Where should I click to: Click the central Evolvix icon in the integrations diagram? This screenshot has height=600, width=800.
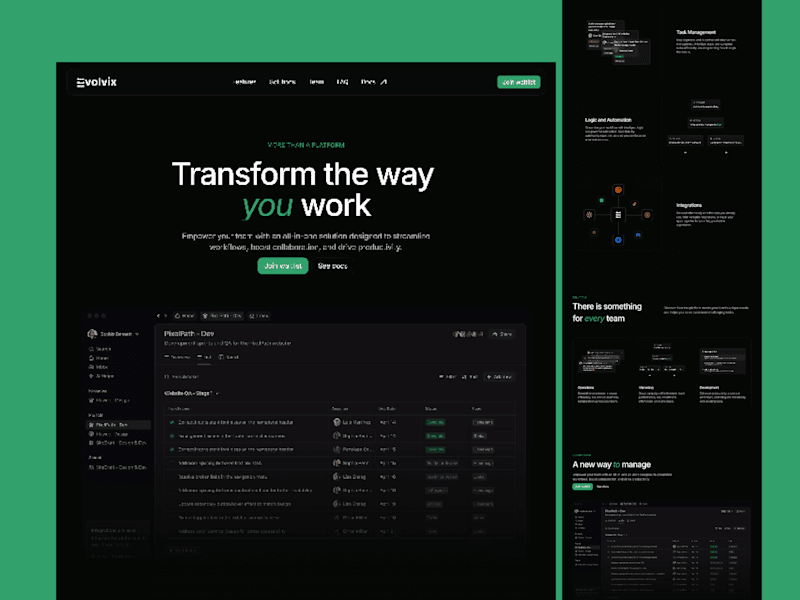618,215
